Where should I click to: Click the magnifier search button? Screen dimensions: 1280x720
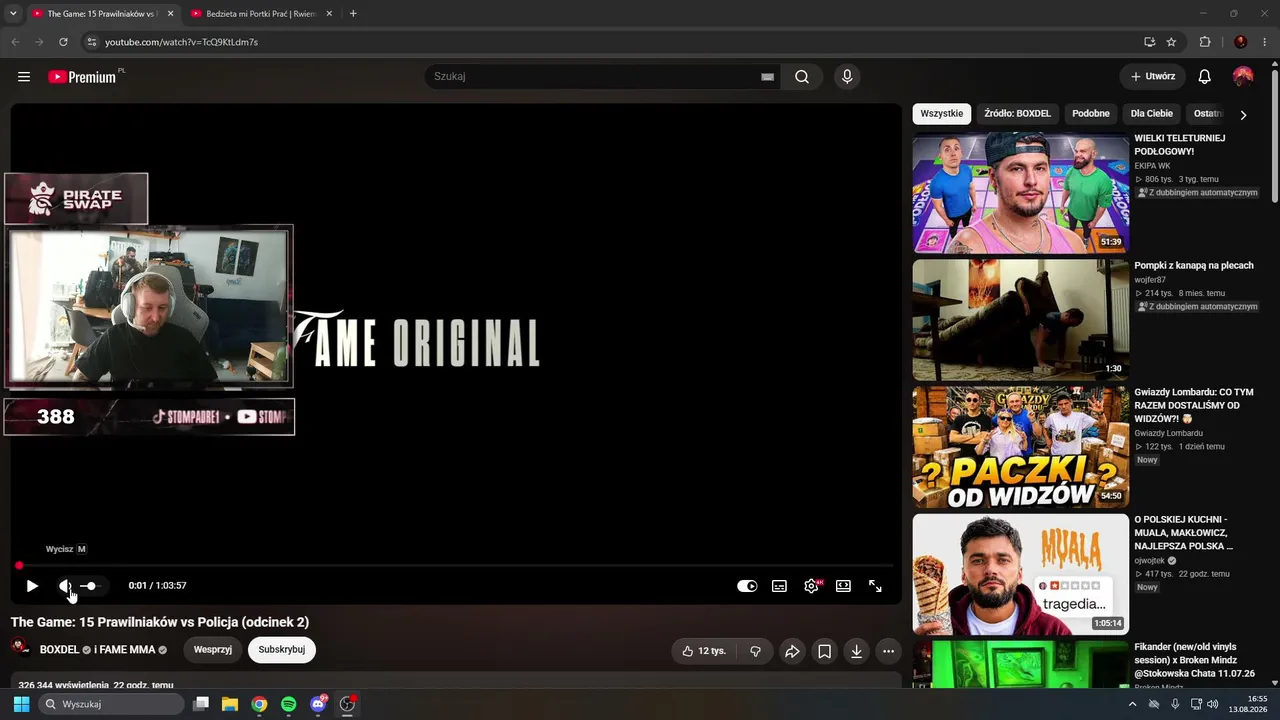click(802, 77)
